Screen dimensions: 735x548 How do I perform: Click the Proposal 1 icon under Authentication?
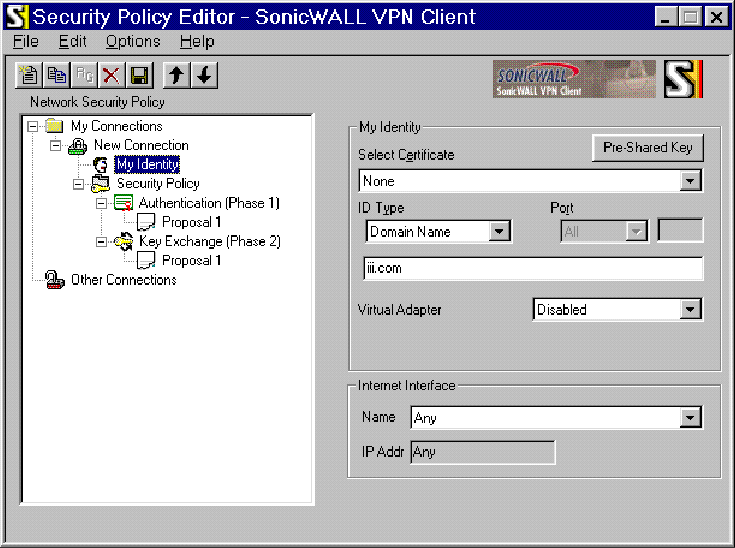click(x=146, y=222)
